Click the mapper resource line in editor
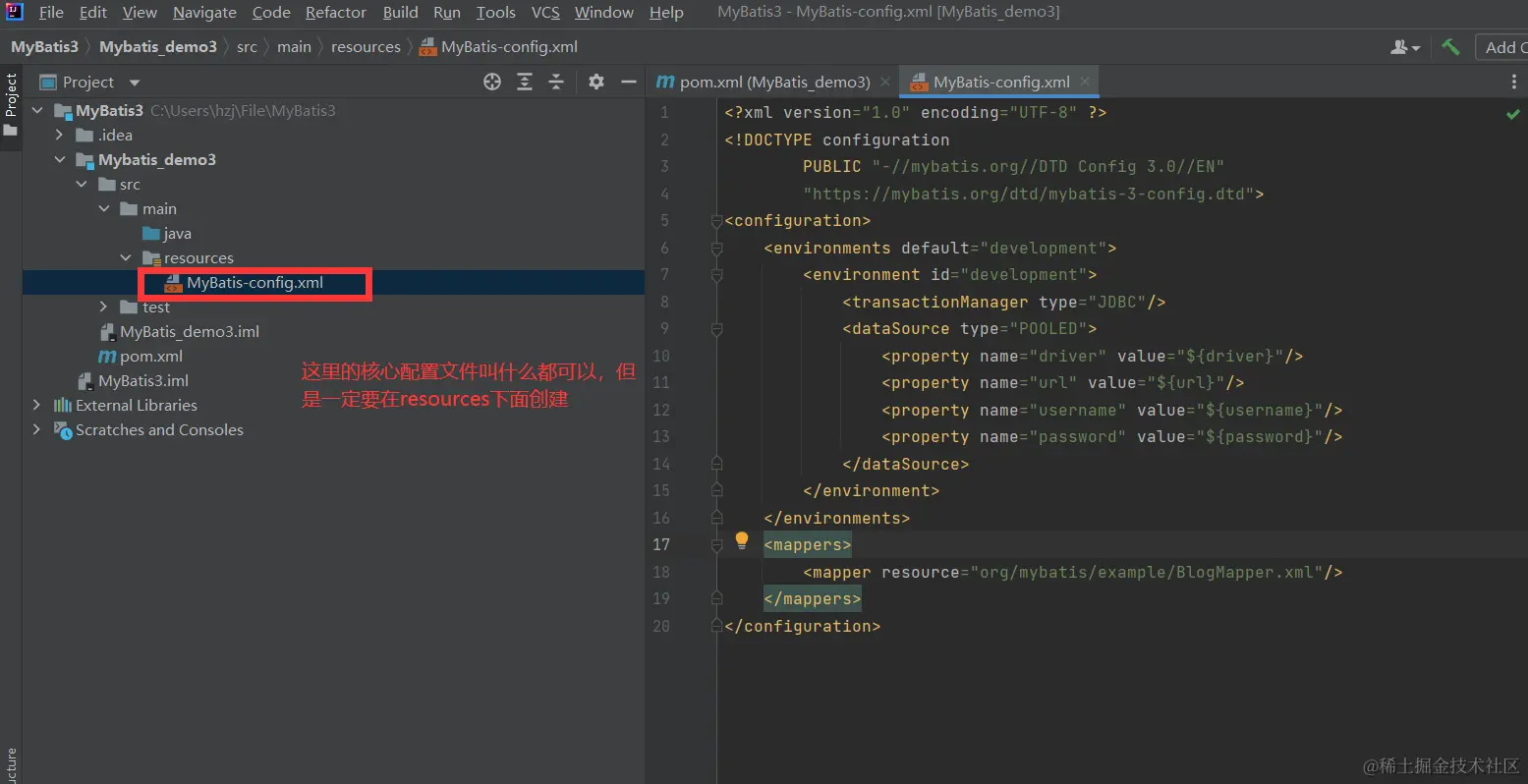 [1072, 572]
